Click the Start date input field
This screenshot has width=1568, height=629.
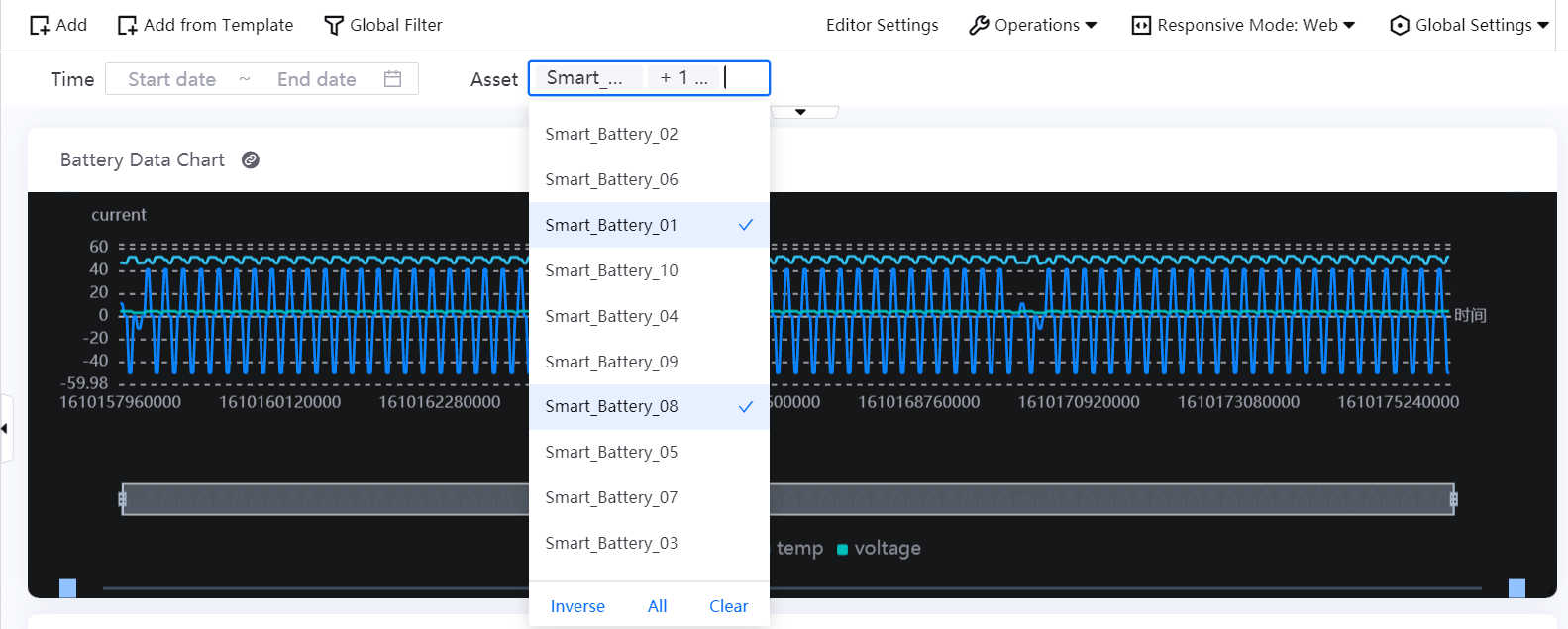tap(172, 79)
